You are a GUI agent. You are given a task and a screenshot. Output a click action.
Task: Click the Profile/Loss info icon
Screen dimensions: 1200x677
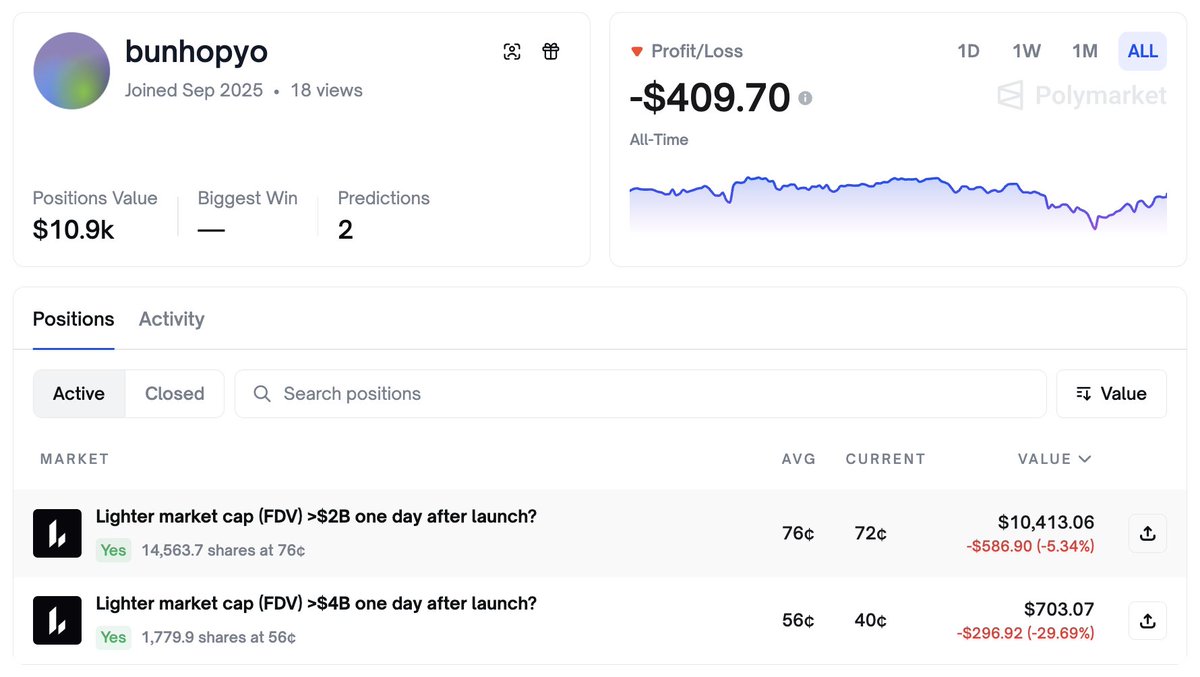coord(805,99)
